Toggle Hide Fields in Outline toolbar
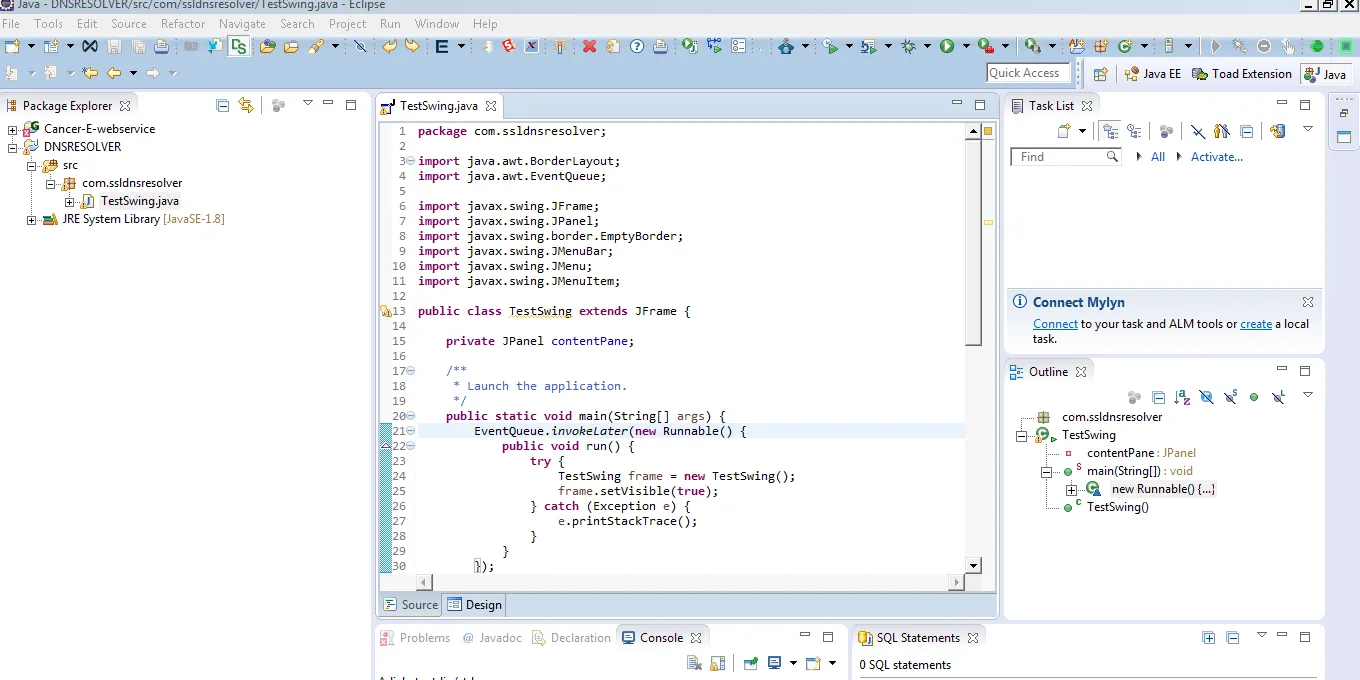 point(1206,397)
